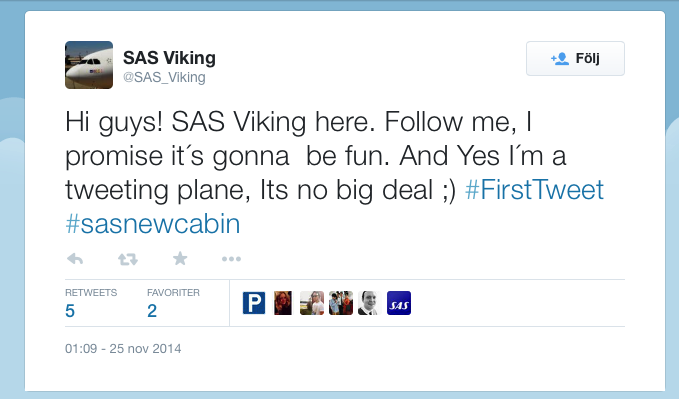The image size is (679, 399).
Task: Follow SAS Viking with Följ button
Action: click(x=575, y=58)
